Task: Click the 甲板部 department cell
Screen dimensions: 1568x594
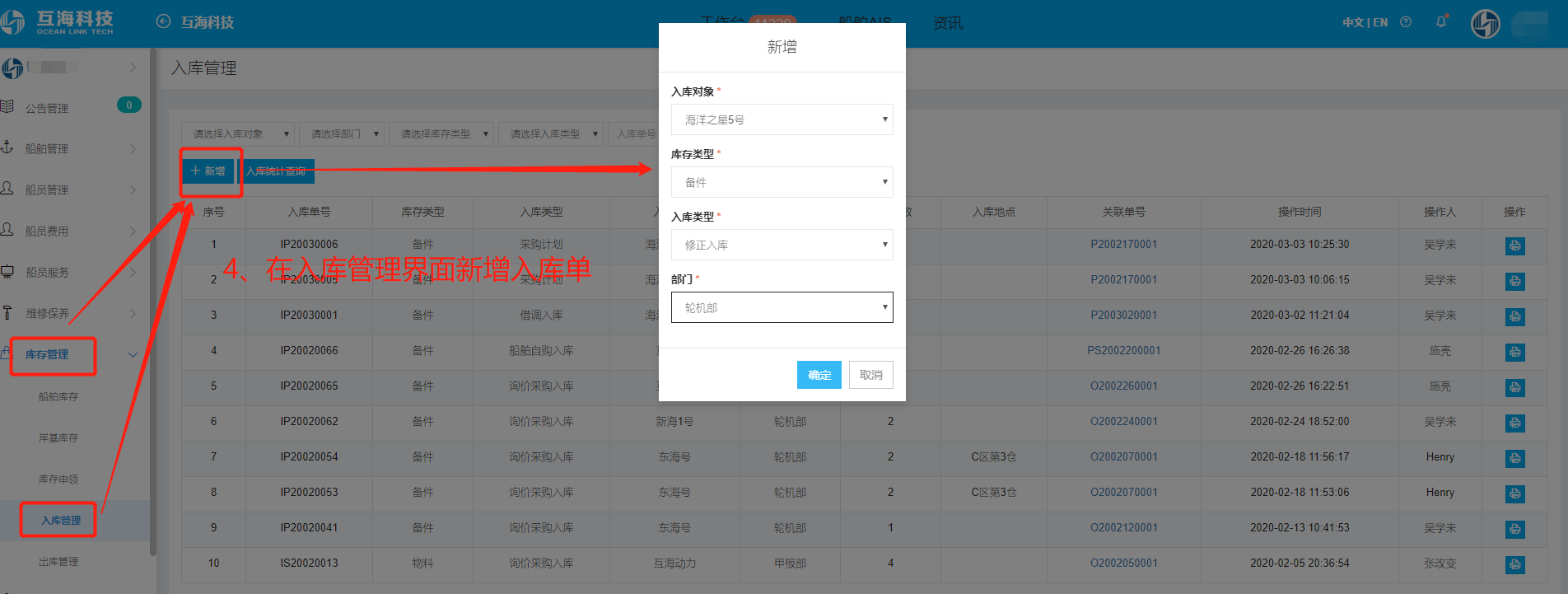Action: (790, 563)
